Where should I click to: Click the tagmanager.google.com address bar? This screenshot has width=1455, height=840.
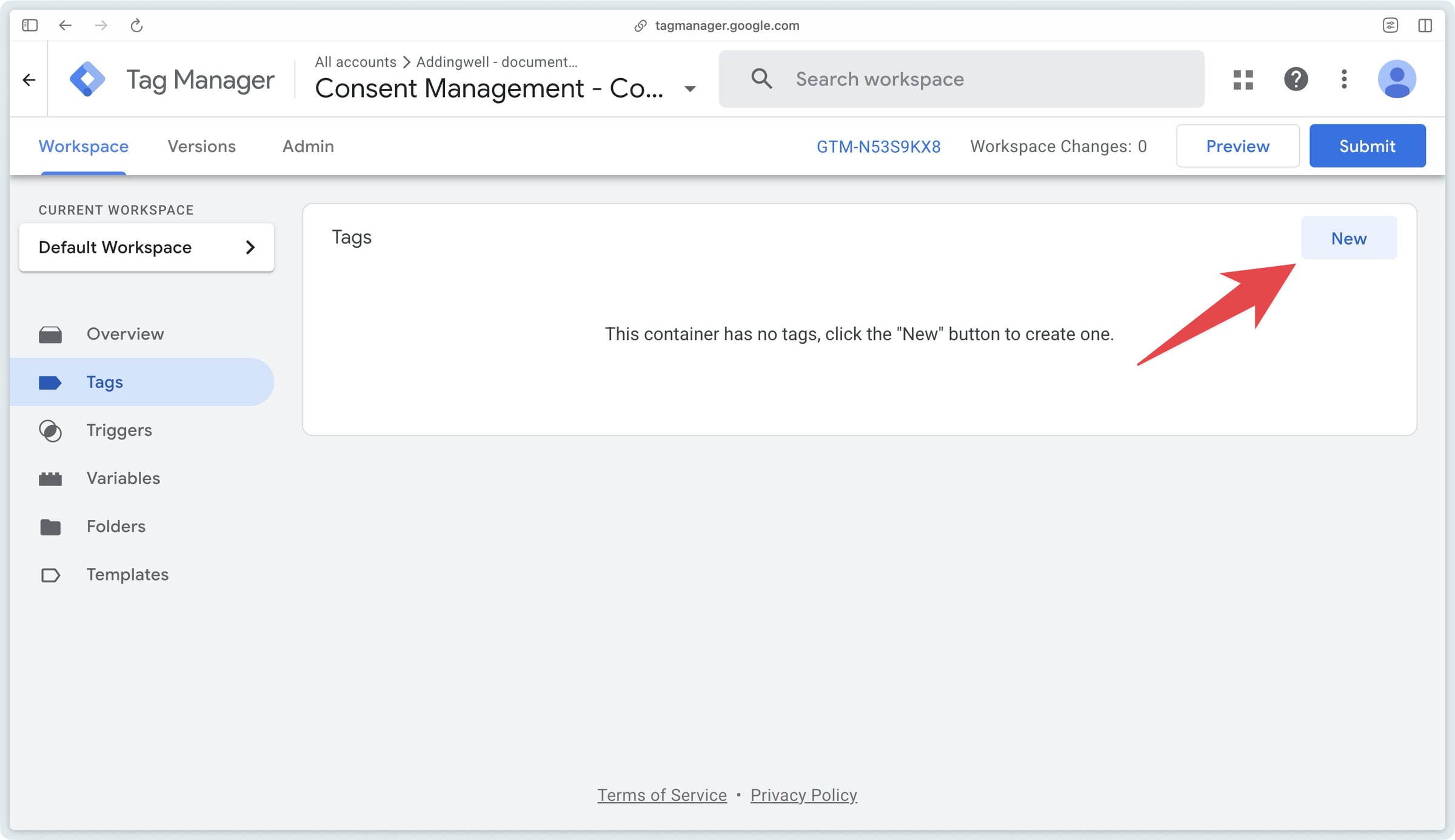click(x=727, y=25)
